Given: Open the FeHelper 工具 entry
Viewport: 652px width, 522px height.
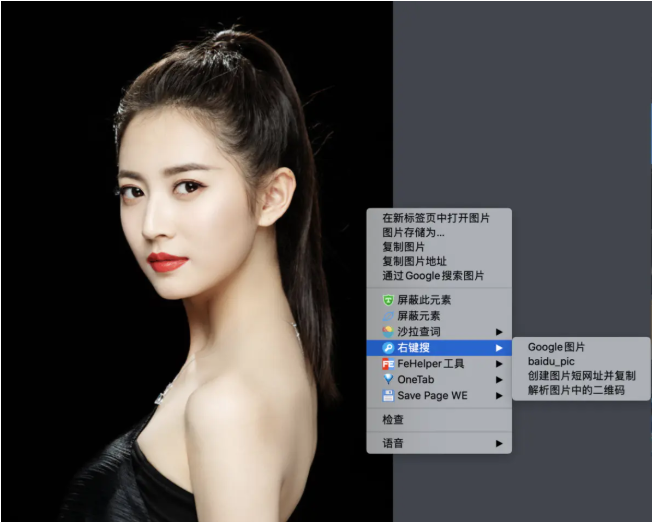Looking at the screenshot, I should (x=439, y=364).
